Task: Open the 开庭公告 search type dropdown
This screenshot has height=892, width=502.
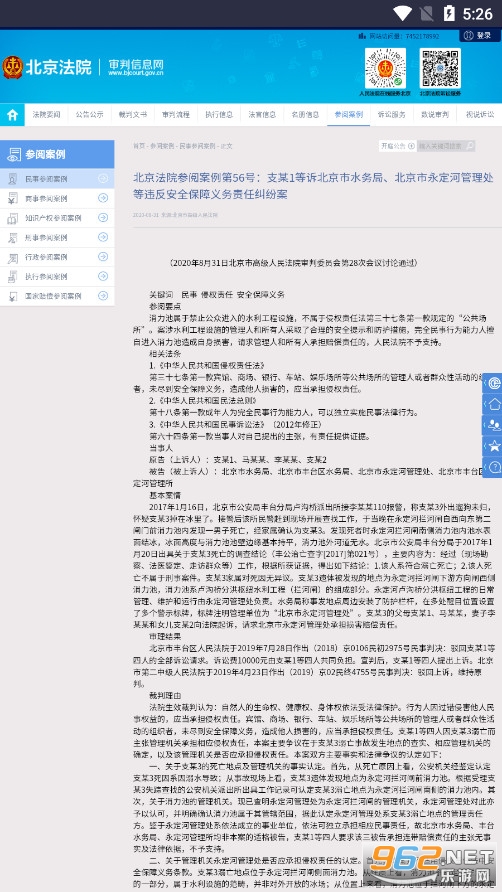Action: coord(398,146)
